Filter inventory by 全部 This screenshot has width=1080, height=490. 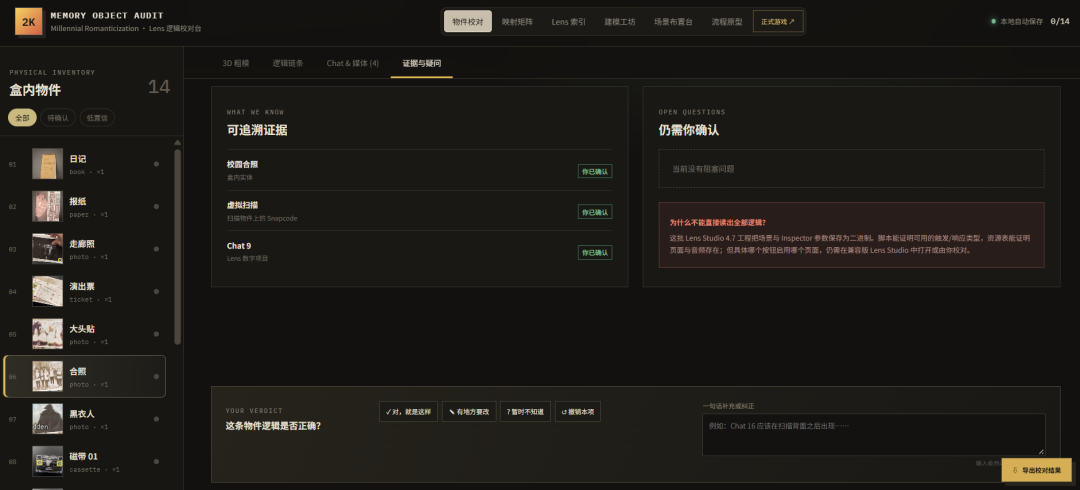tap(22, 118)
